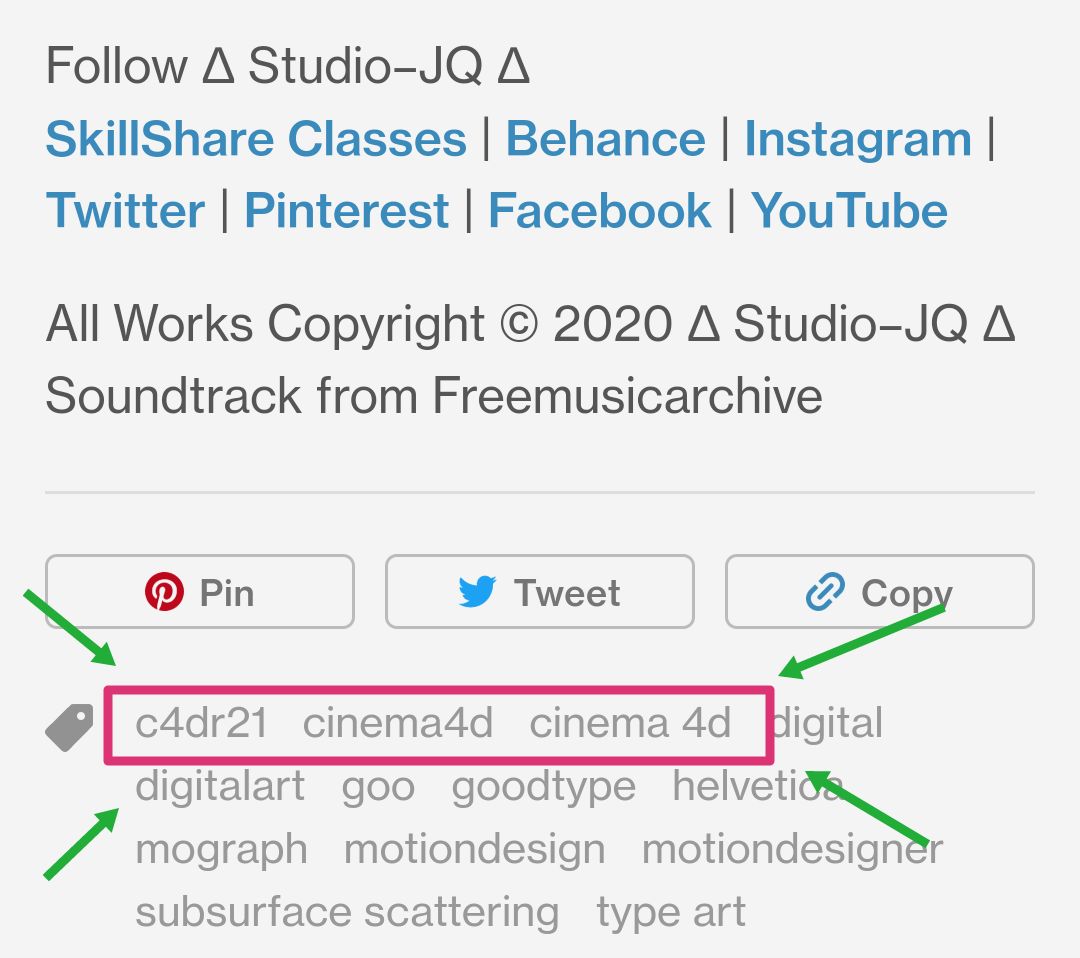Viewport: 1080px width, 958px height.
Task: Select the subsurface scattering tag
Action: 347,913
